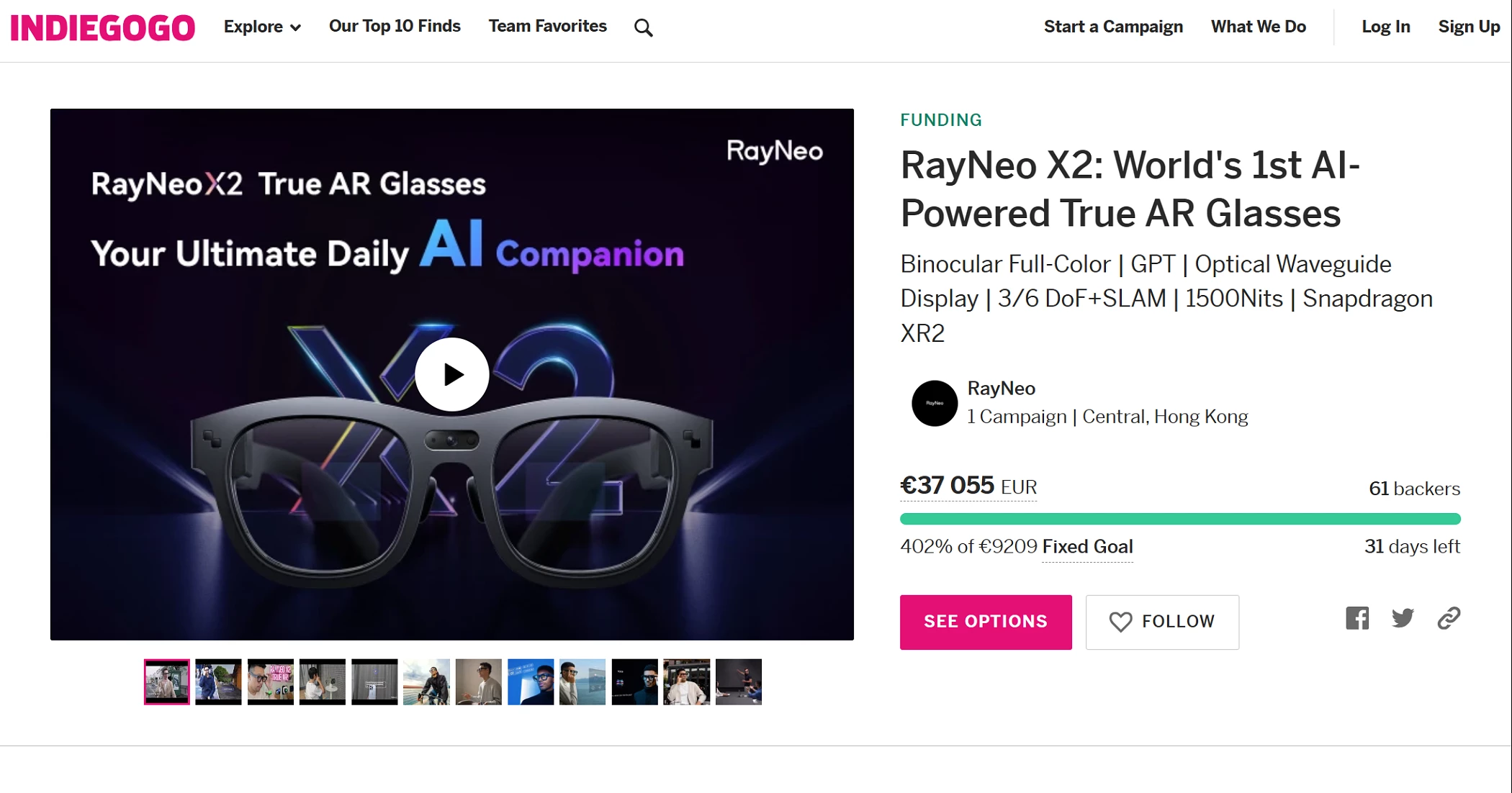
Task: Open Our Top 10 Finds
Action: (x=395, y=27)
